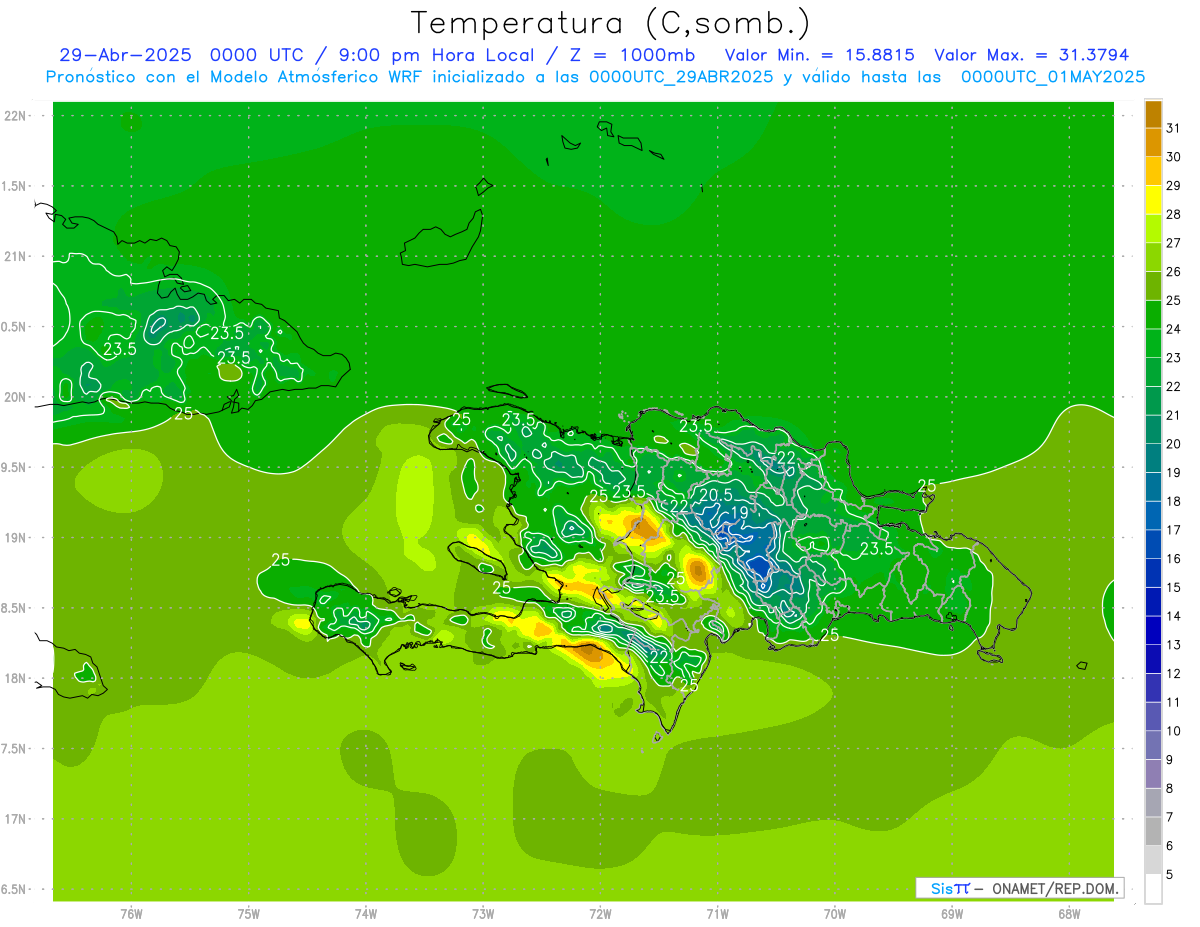Click the "69W" longitude axis label
1200x927 pixels.
(x=952, y=914)
